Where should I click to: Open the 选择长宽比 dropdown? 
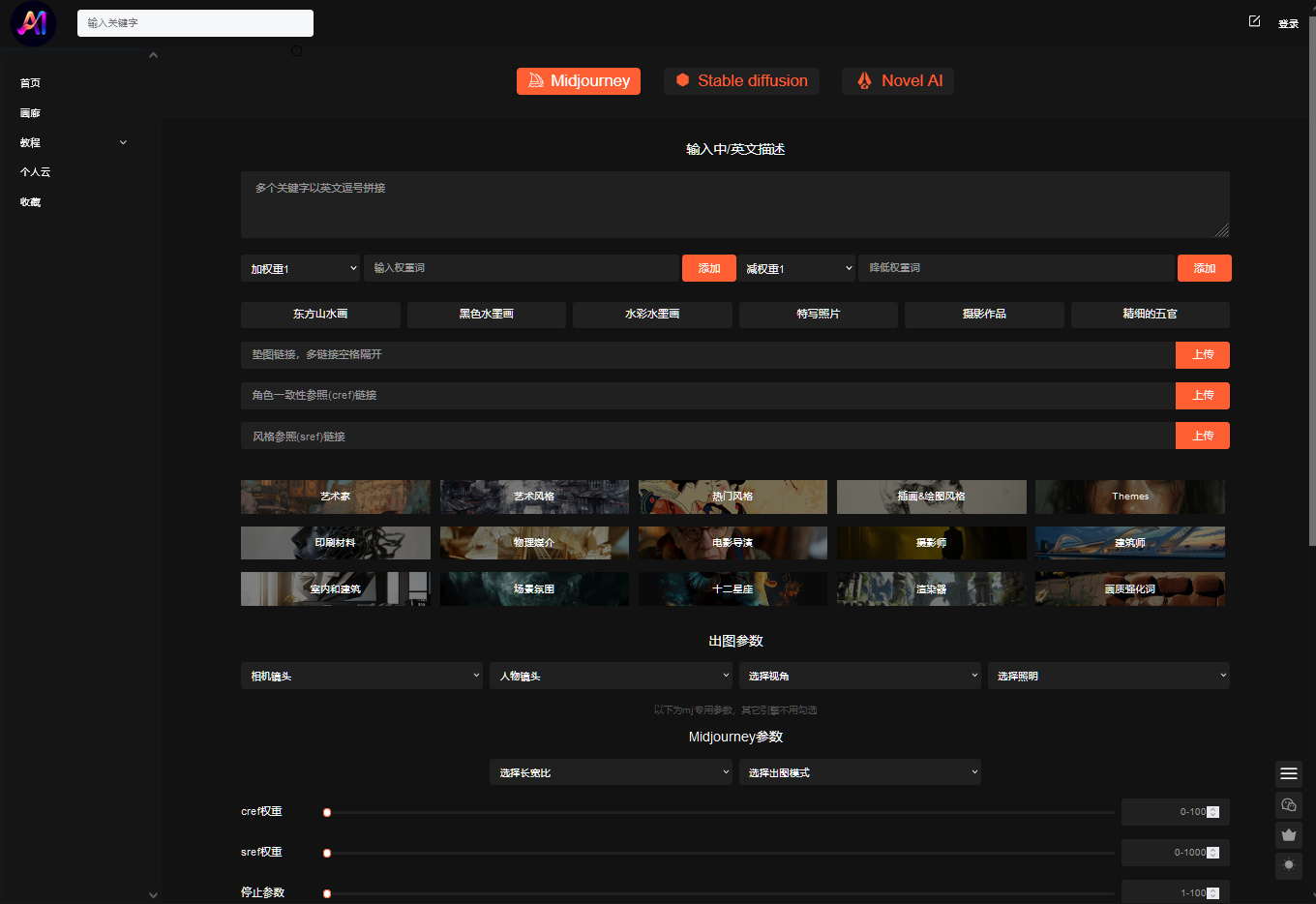(x=611, y=772)
